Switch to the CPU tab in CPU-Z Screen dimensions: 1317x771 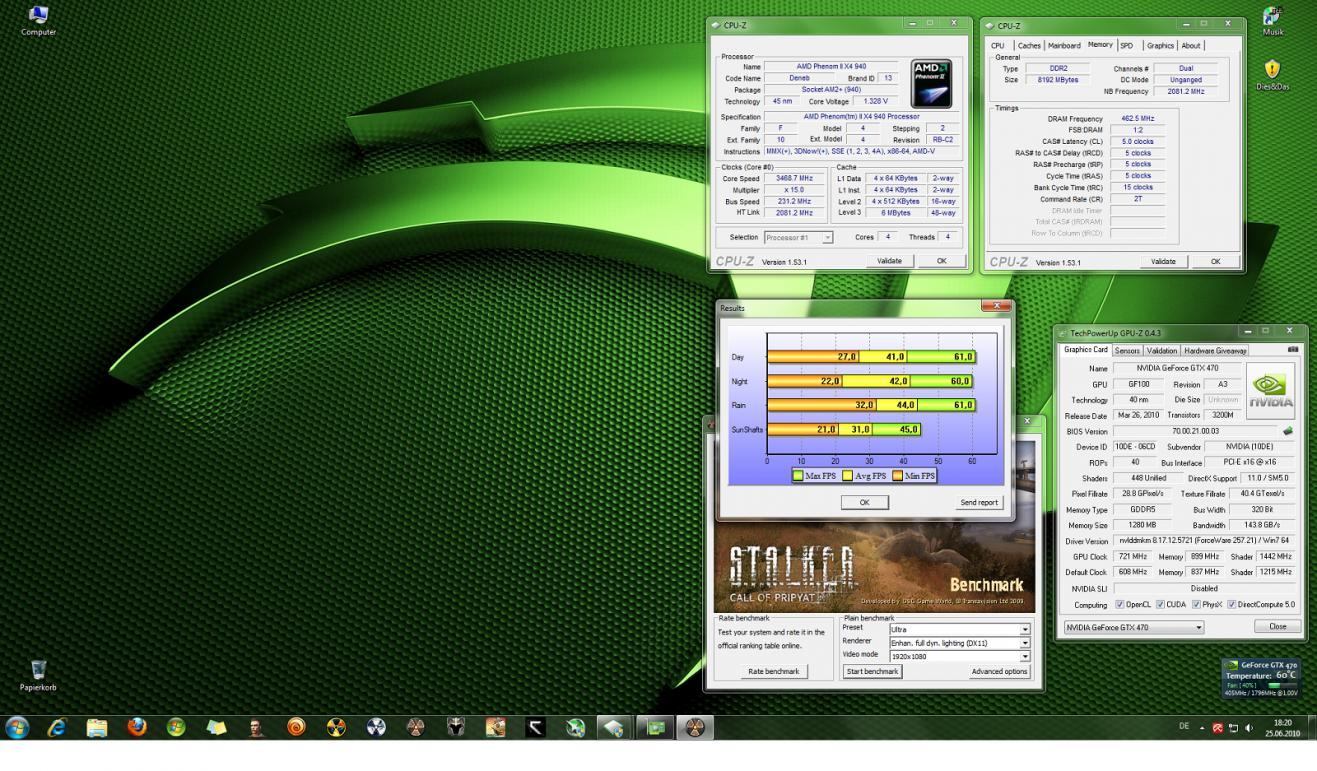click(998, 45)
